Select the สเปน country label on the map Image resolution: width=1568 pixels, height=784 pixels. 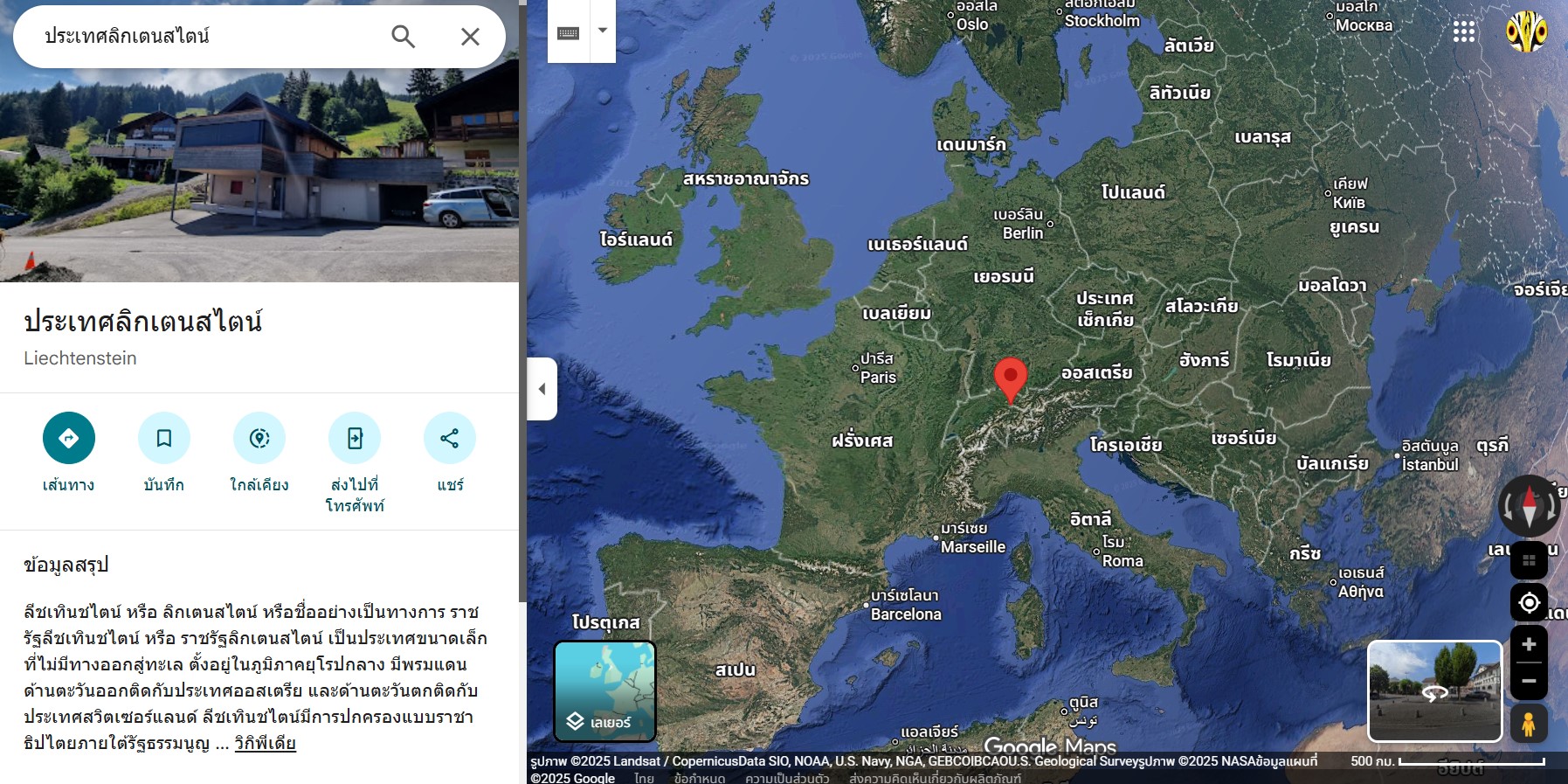[736, 670]
